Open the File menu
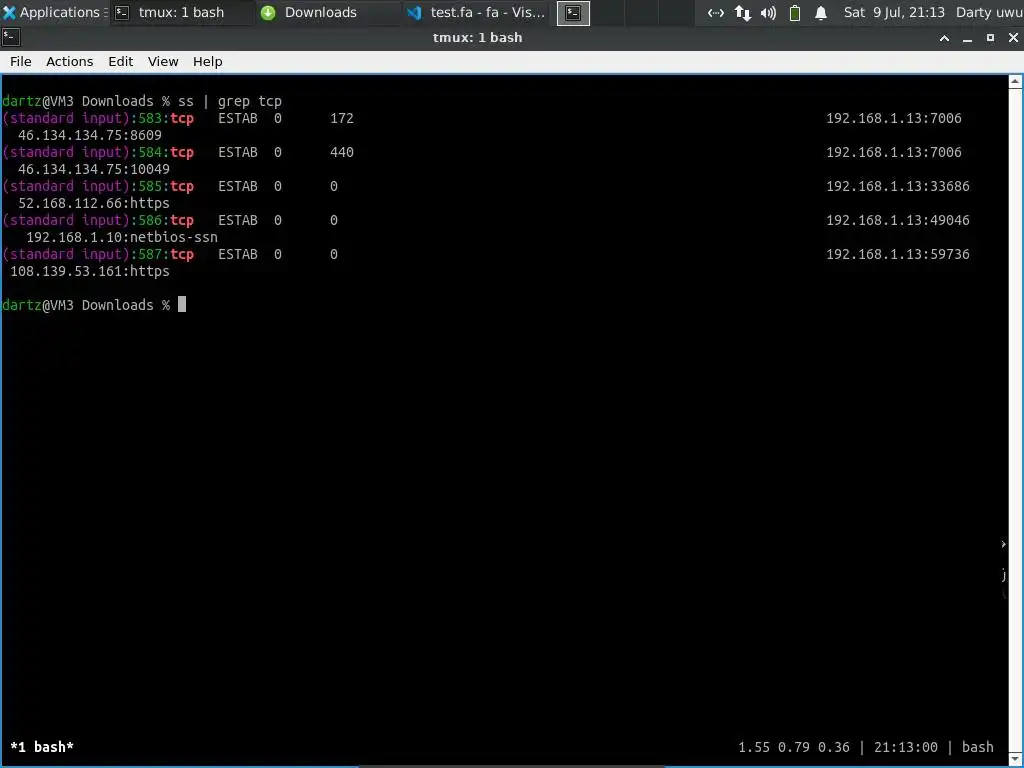 [20, 61]
